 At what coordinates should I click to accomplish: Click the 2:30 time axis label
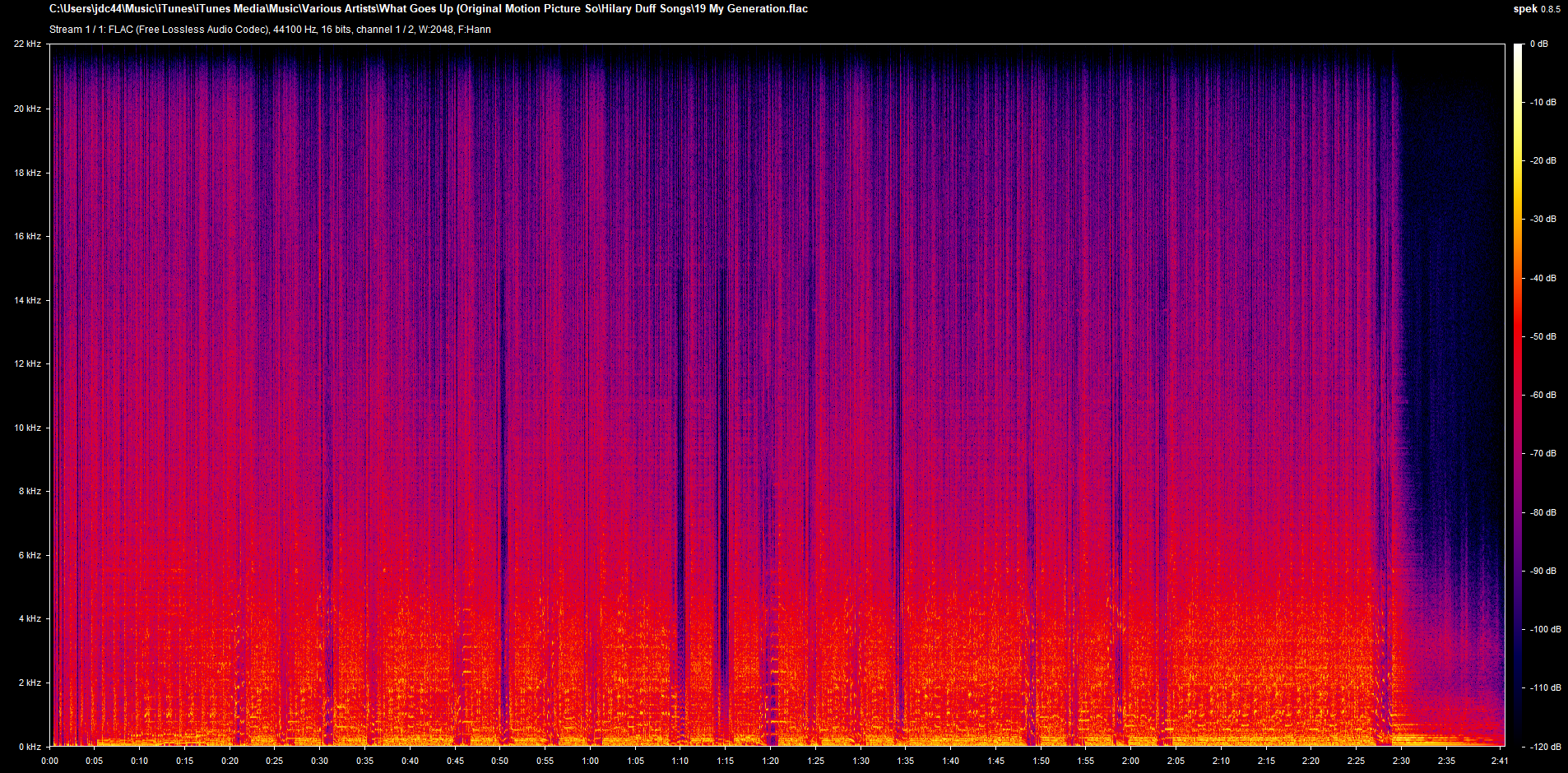pyautogui.click(x=1401, y=761)
